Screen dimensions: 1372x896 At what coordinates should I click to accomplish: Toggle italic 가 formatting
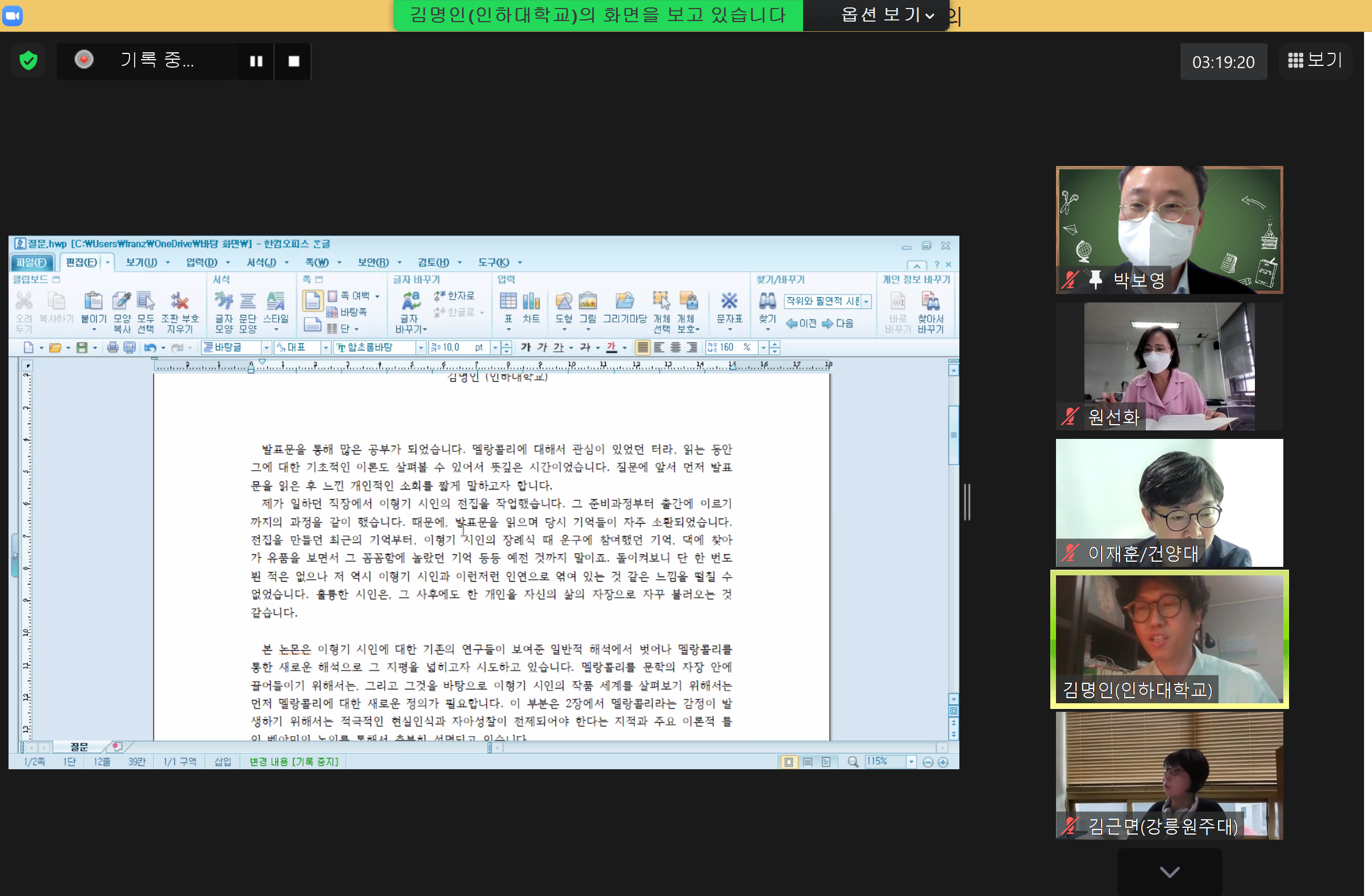tap(542, 347)
